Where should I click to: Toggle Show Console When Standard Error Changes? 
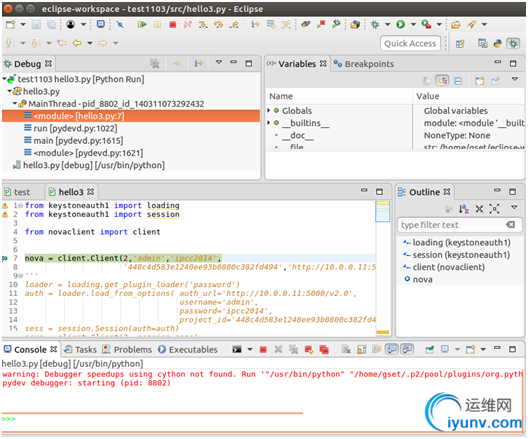(x=407, y=349)
